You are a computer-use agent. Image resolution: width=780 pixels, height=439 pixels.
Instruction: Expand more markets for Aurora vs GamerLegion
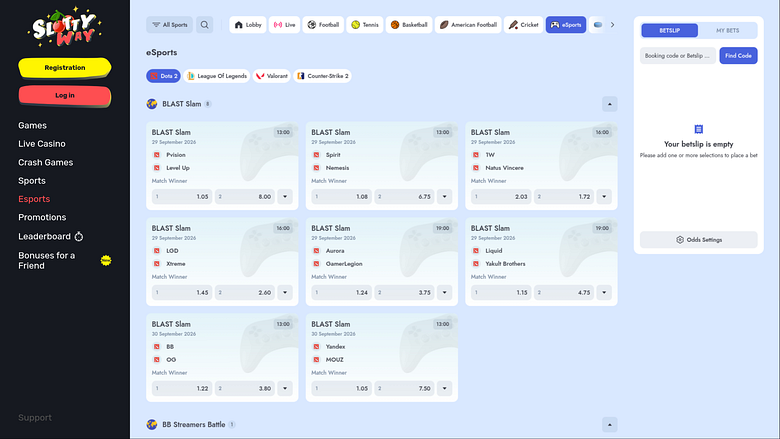point(445,293)
